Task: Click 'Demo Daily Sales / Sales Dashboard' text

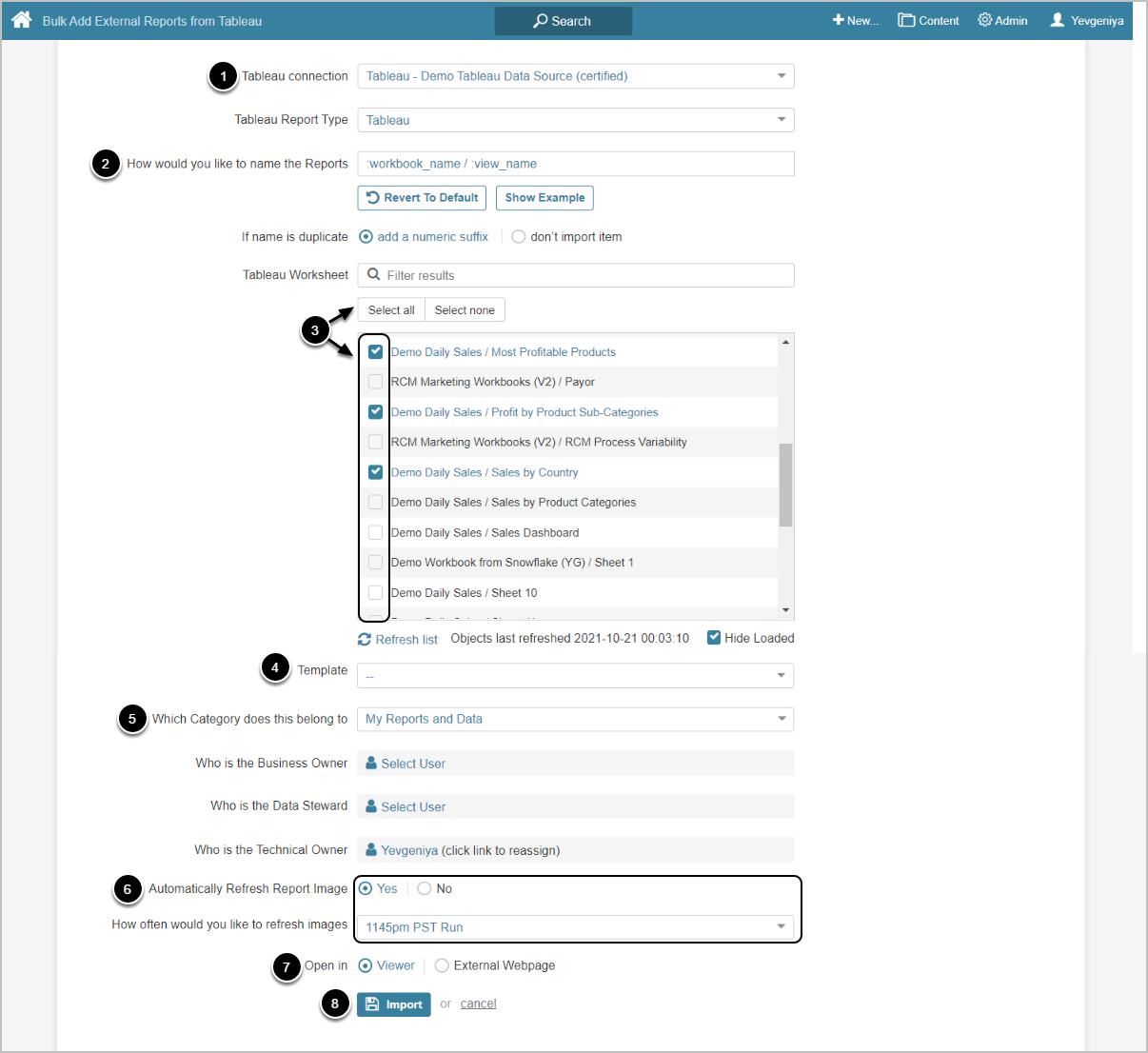Action: tap(485, 532)
